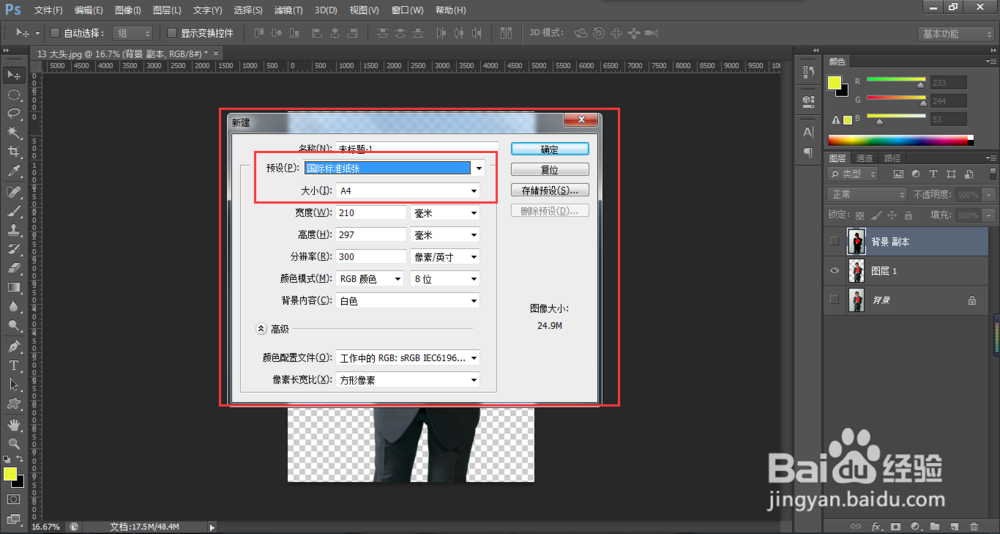
Task: Show the 背景 layer visibility box
Action: [834, 300]
